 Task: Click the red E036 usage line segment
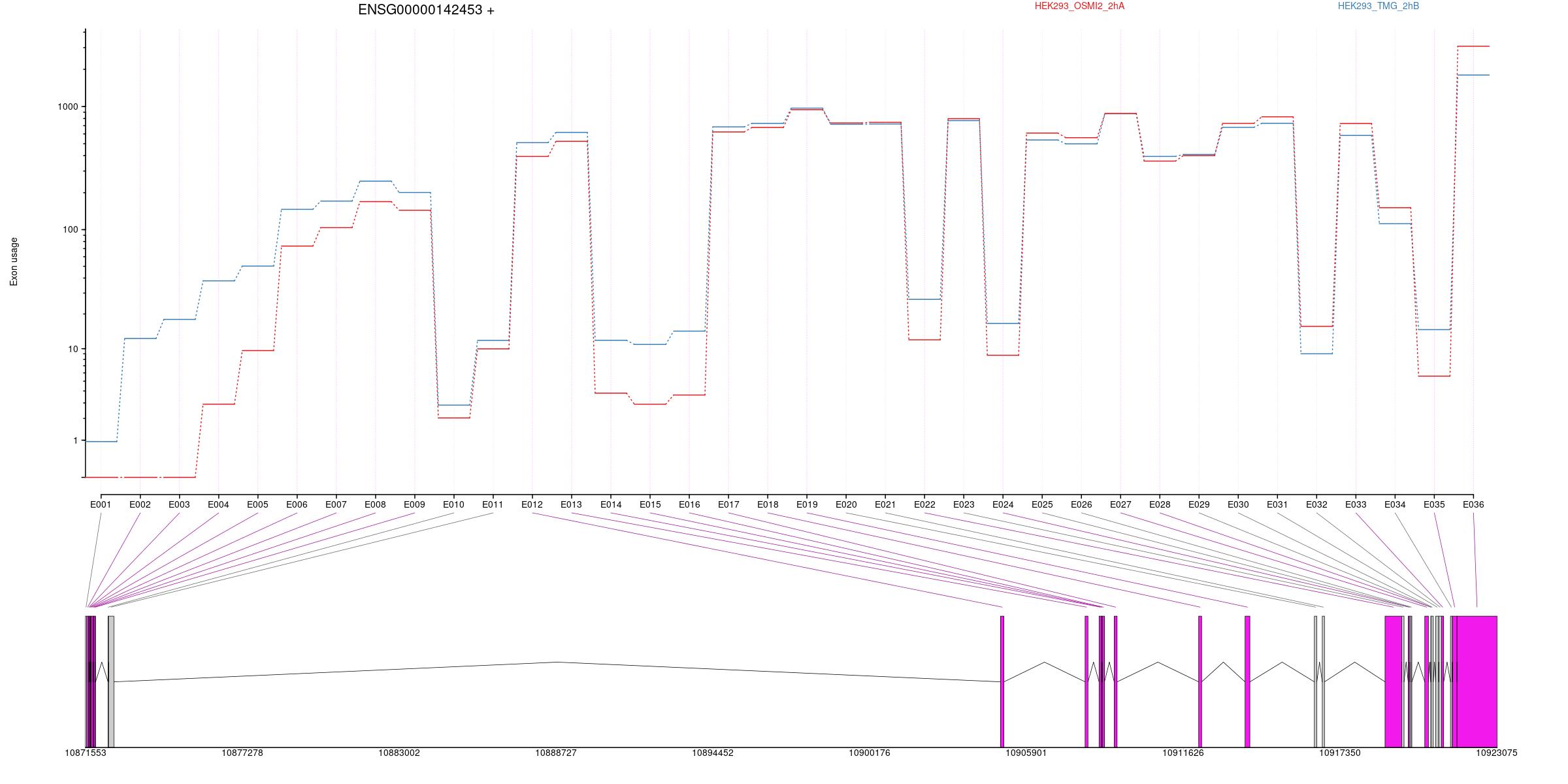[x=1473, y=46]
